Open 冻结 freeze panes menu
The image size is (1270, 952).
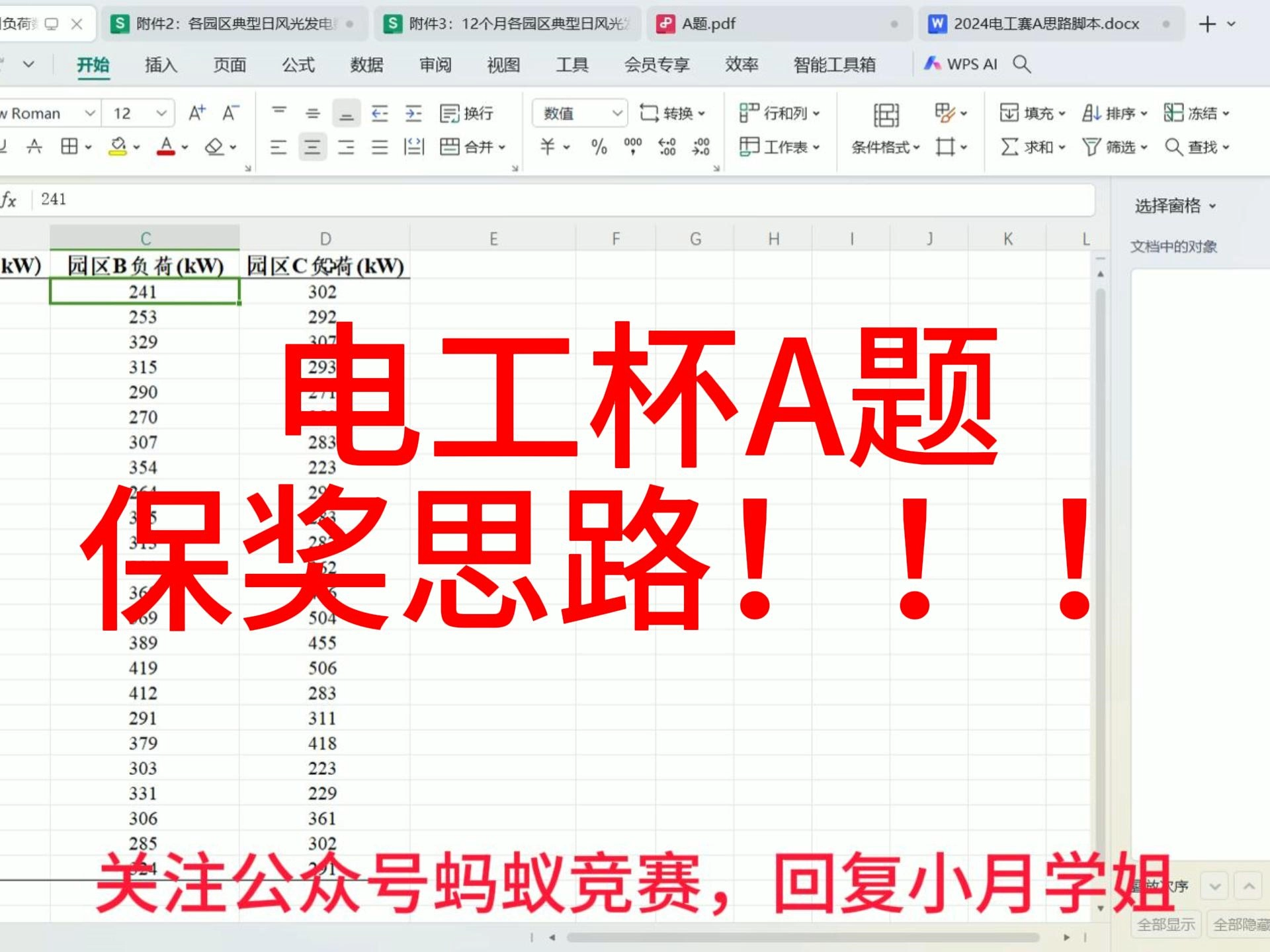[1197, 113]
